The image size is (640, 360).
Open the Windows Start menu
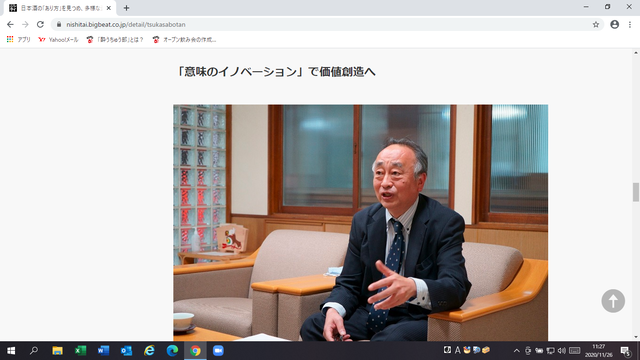pyautogui.click(x=11, y=351)
